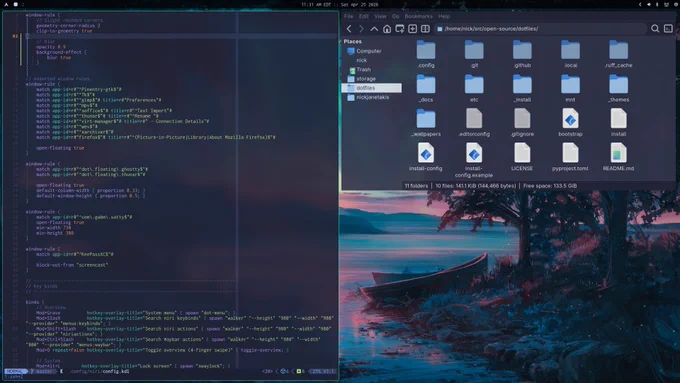This screenshot has height=383, width=680.
Task: Expand the tray chevron in top bar
Action: pos(640,4)
